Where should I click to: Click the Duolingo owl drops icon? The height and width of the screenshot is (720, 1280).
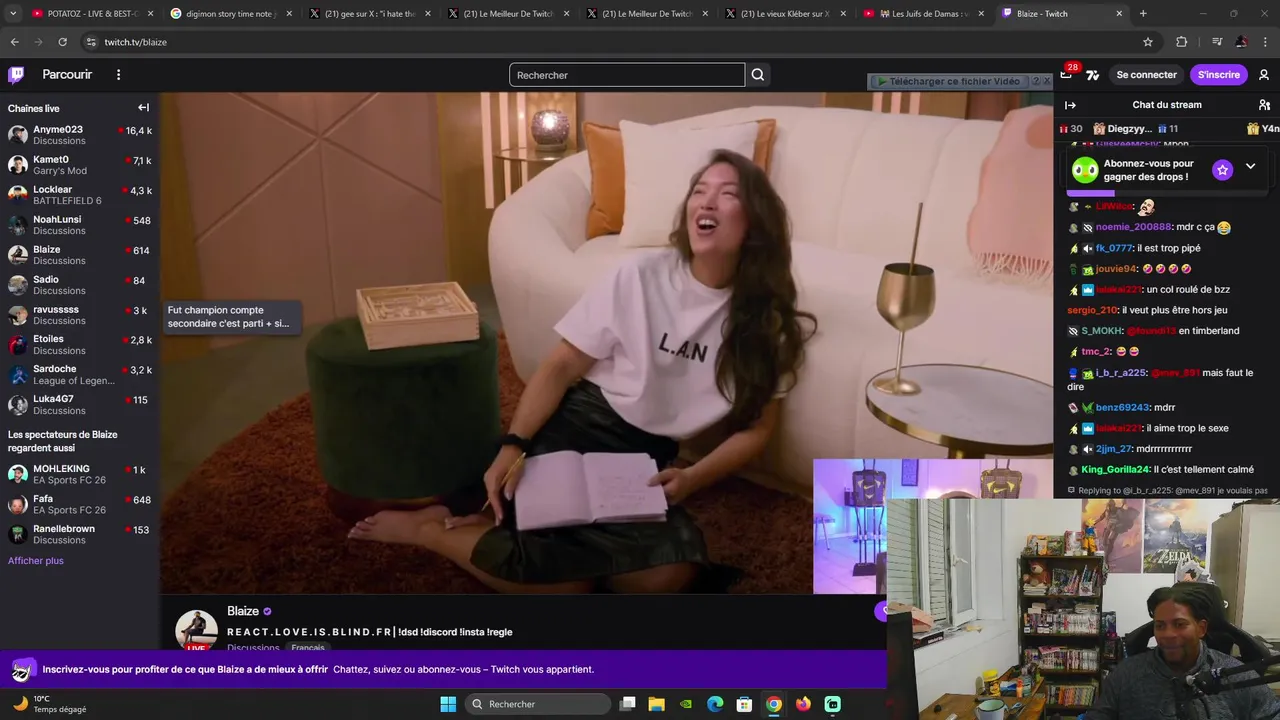pyautogui.click(x=1085, y=170)
